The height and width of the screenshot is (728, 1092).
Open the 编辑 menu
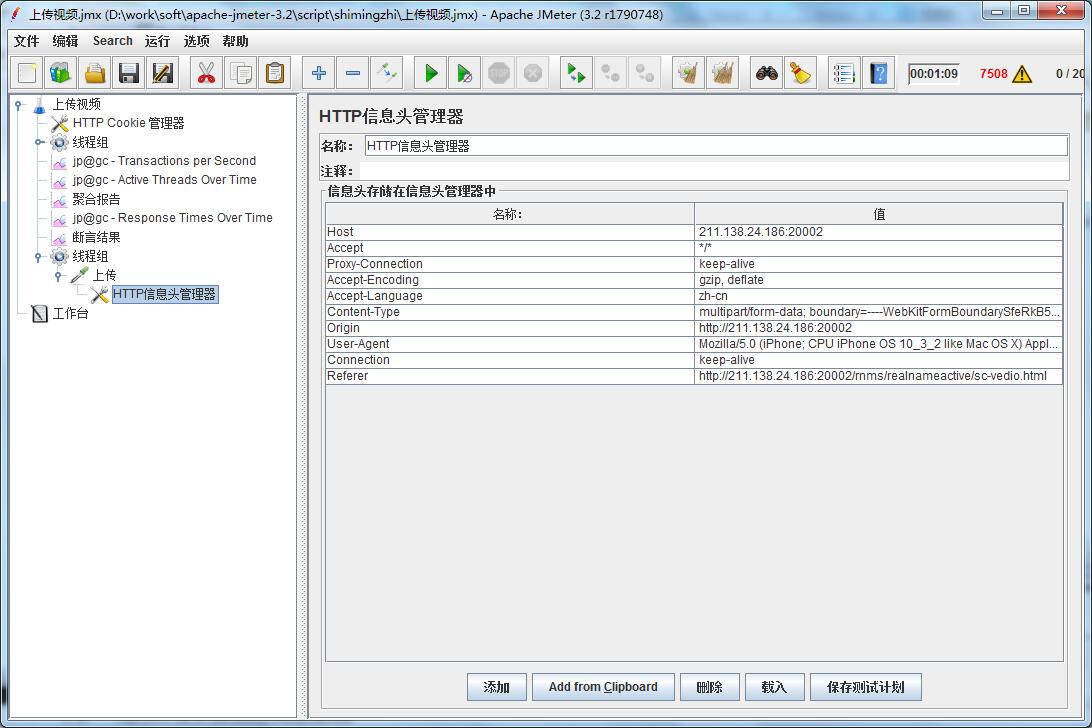click(x=65, y=41)
